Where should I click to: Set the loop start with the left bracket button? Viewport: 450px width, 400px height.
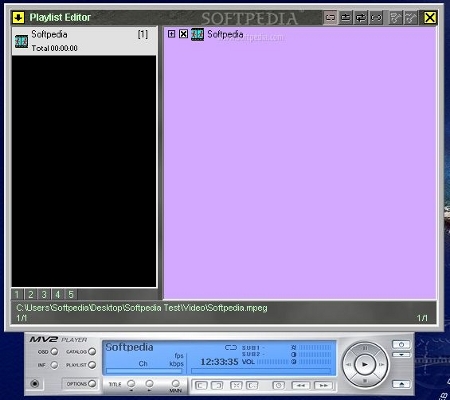click(201, 386)
